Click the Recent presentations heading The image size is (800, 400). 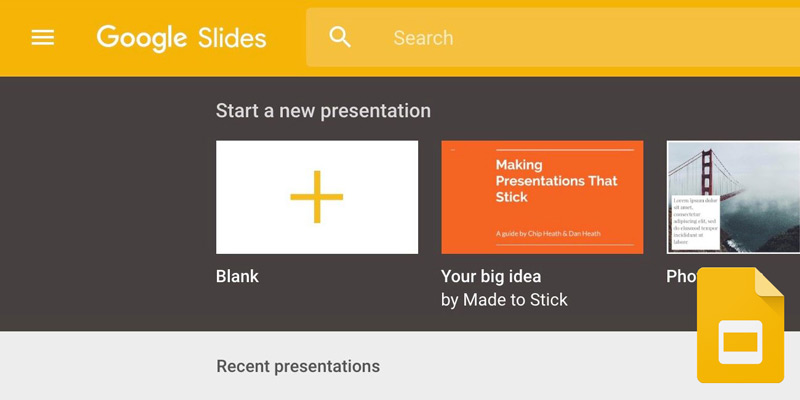click(x=298, y=366)
